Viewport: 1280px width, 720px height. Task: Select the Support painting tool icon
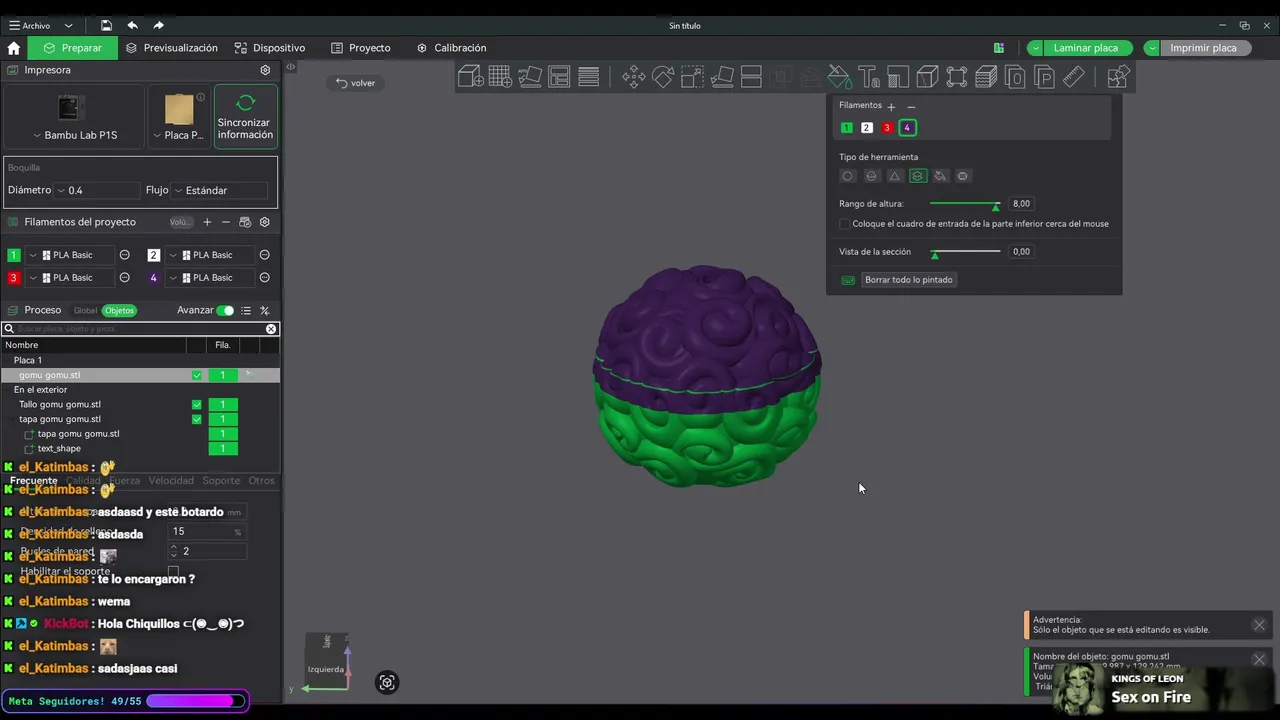pyautogui.click(x=898, y=77)
